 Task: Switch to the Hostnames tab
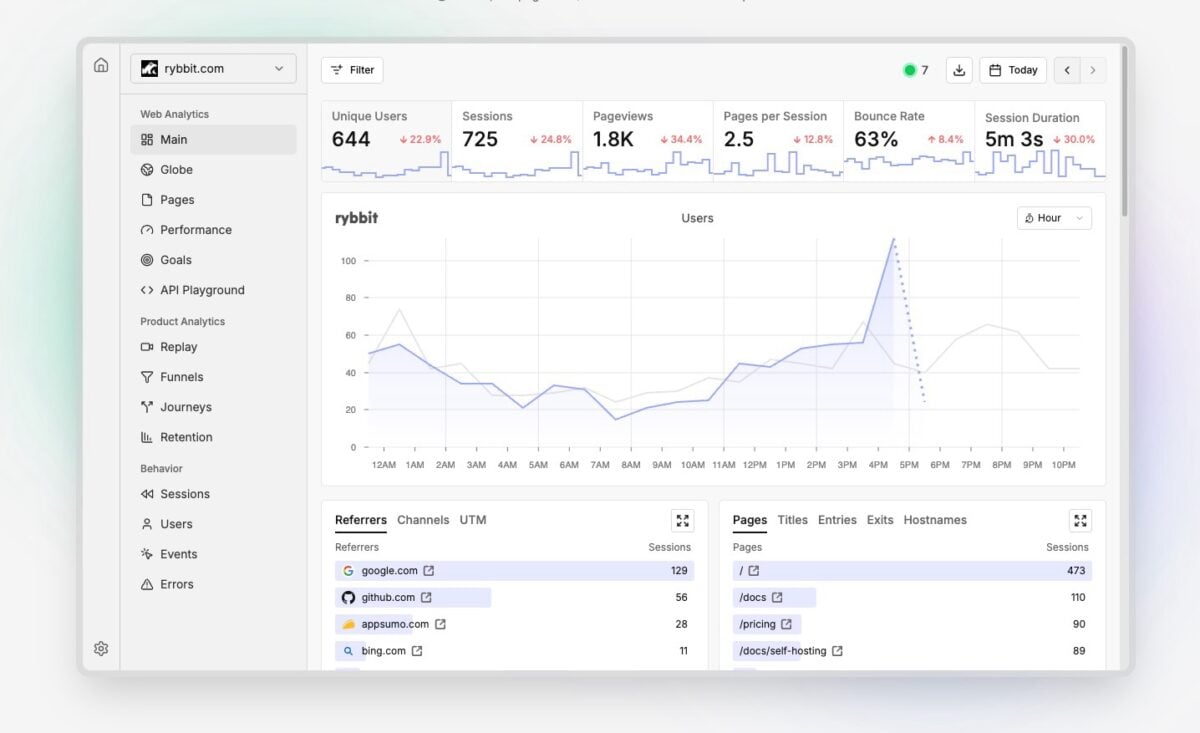[x=933, y=520]
